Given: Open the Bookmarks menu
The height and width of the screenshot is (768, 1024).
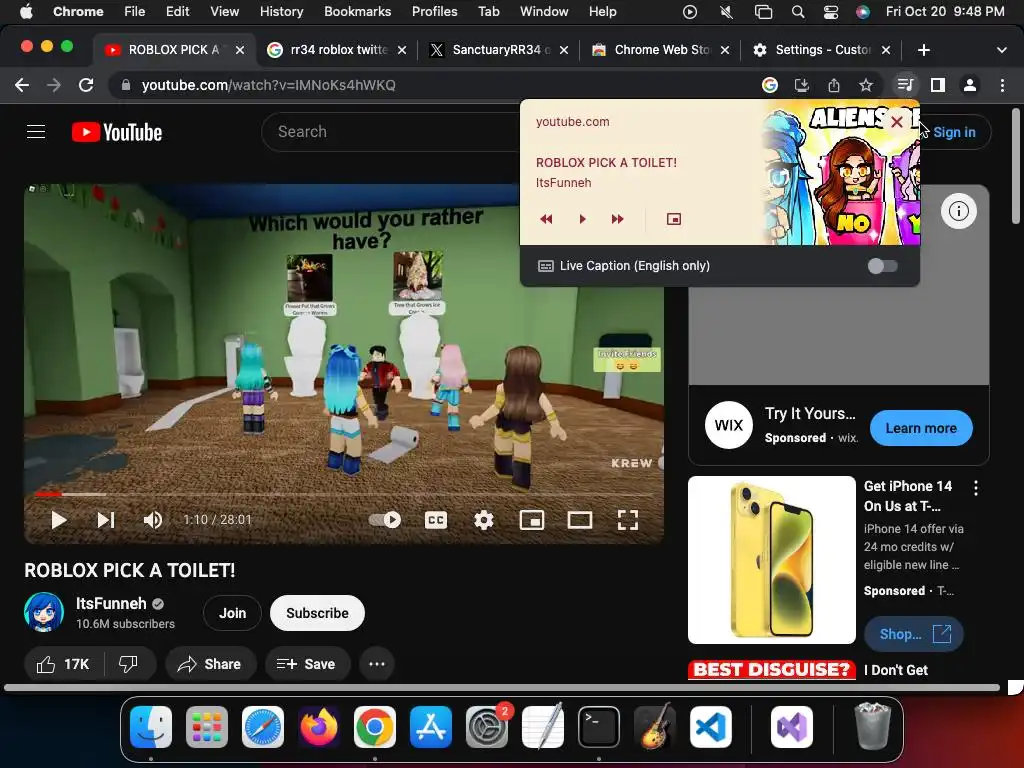Looking at the screenshot, I should click(357, 12).
